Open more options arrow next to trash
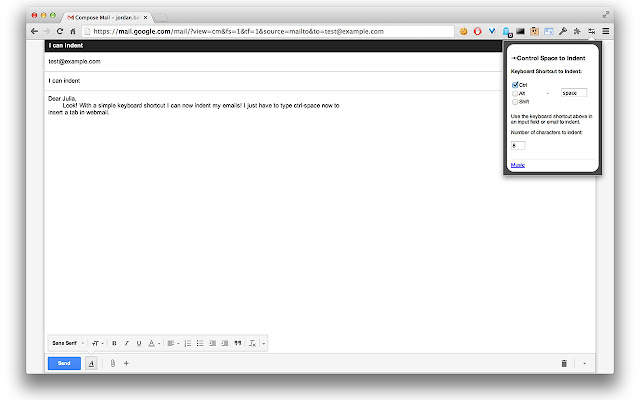Image resolution: width=640 pixels, height=400 pixels. (584, 363)
